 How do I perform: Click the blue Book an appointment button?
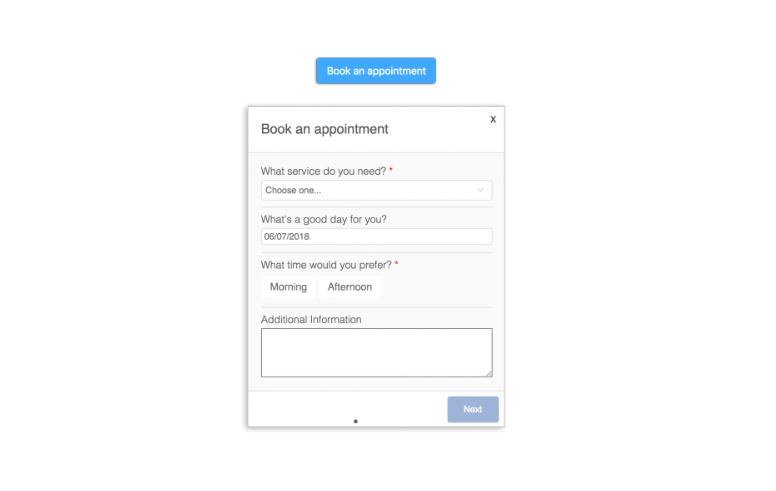(376, 71)
